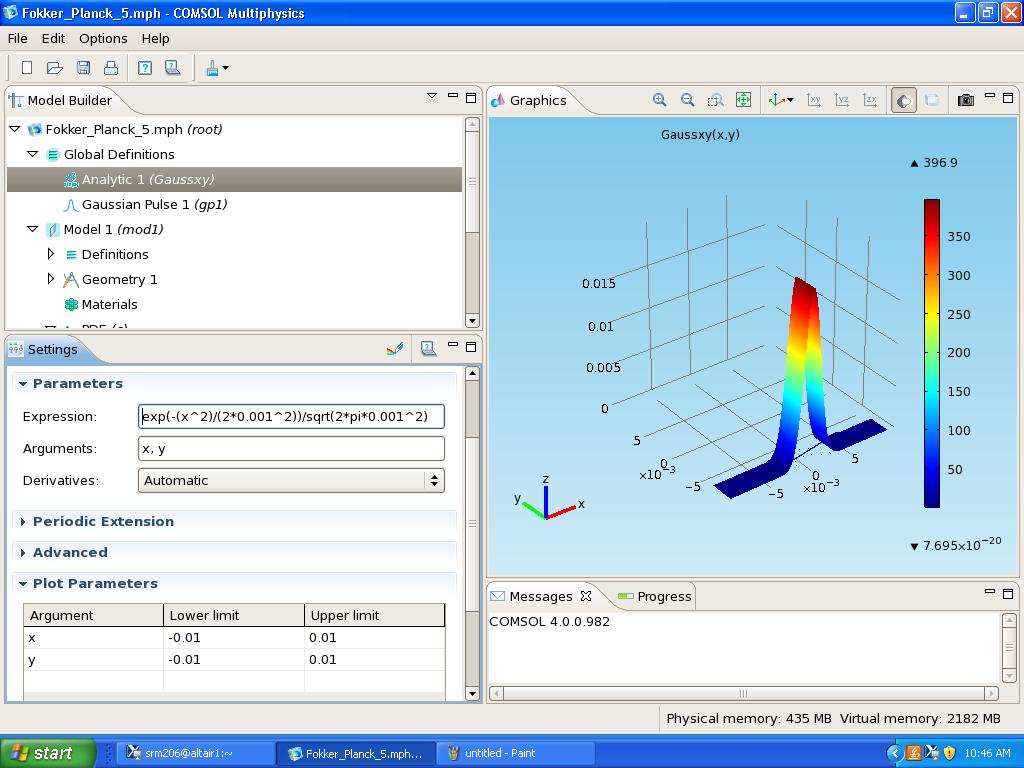Viewport: 1024px width, 768px height.
Task: Click the Print icon in main toolbar
Action: click(x=111, y=68)
